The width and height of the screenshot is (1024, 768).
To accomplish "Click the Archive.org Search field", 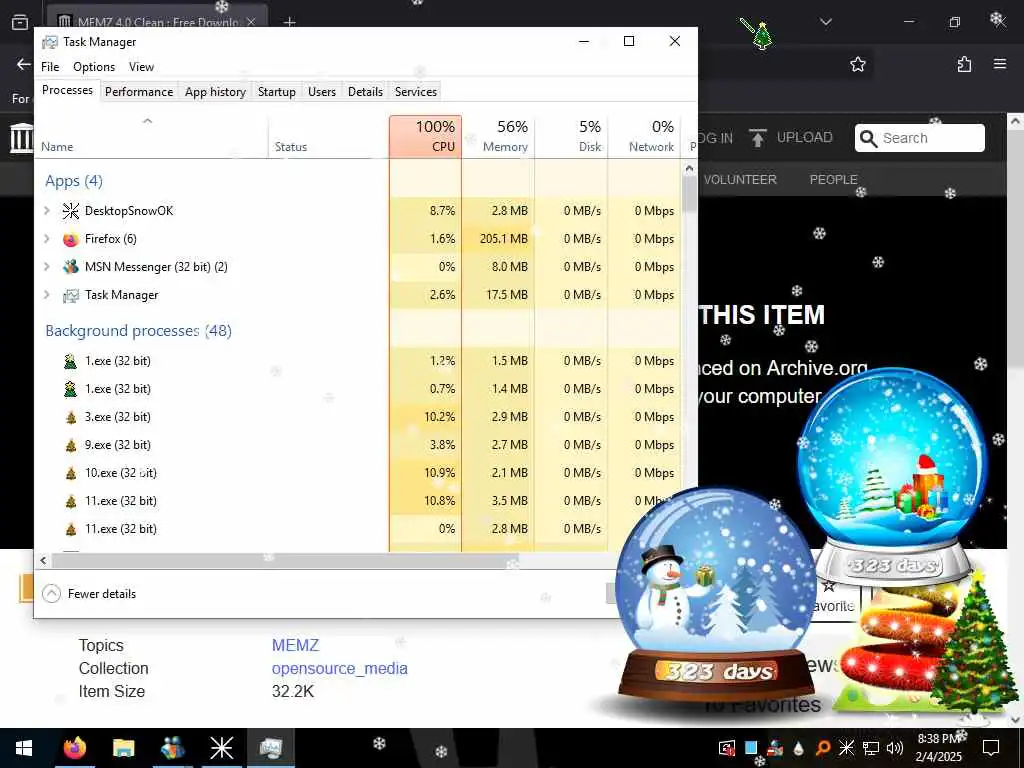I will click(920, 138).
